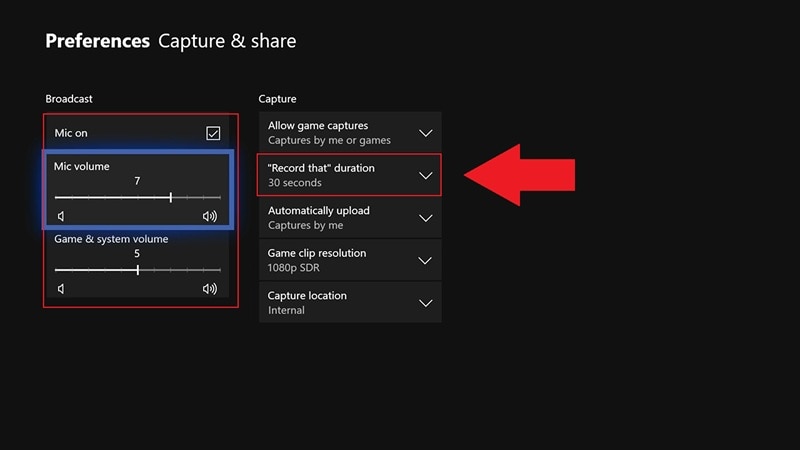
Task: Open the Allow game captures dropdown
Action: (x=350, y=133)
